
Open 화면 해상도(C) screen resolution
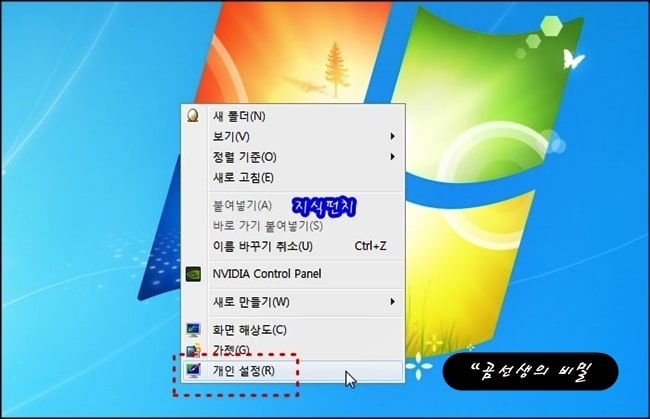[293, 330]
